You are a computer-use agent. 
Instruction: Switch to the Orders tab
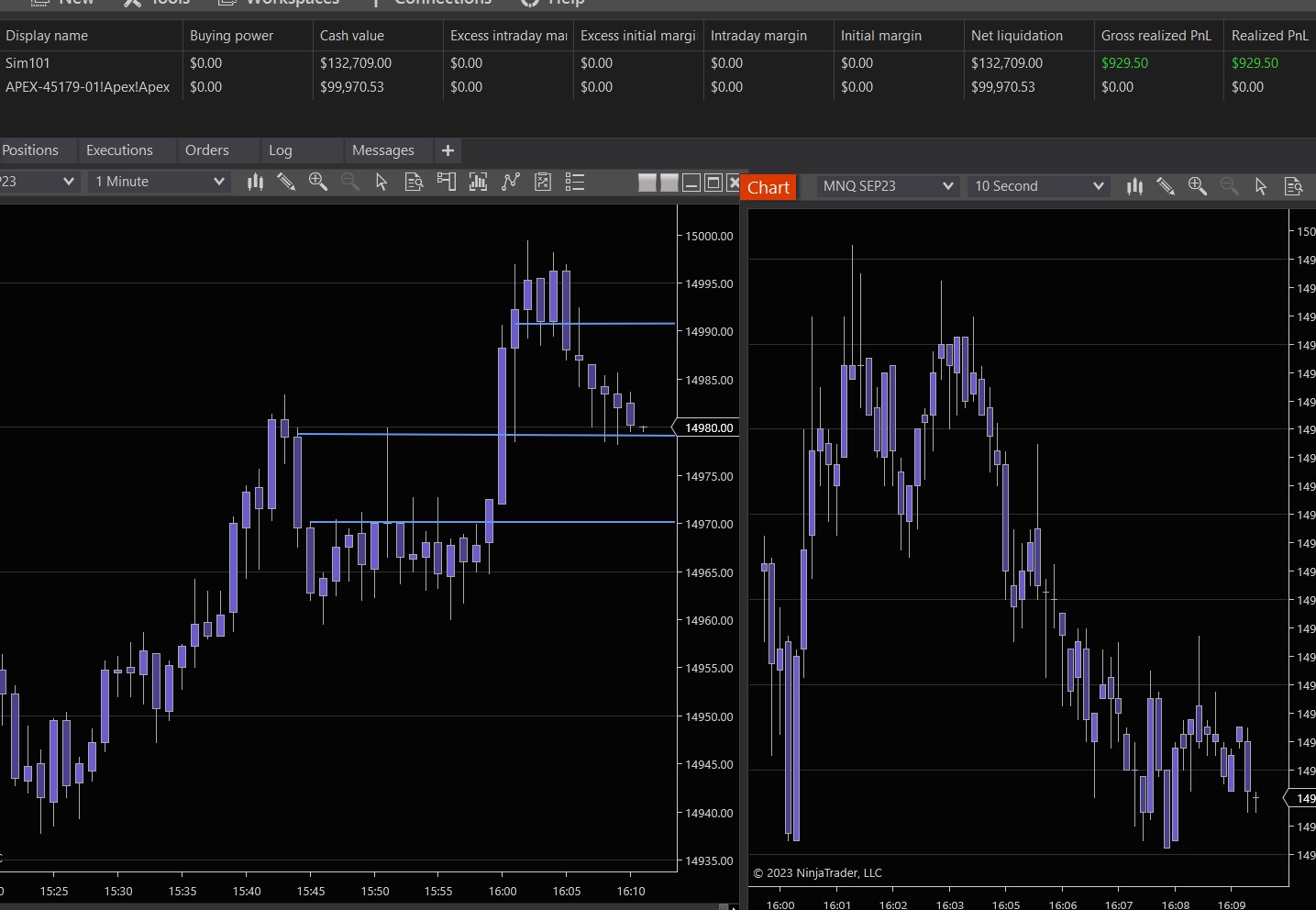click(x=207, y=150)
